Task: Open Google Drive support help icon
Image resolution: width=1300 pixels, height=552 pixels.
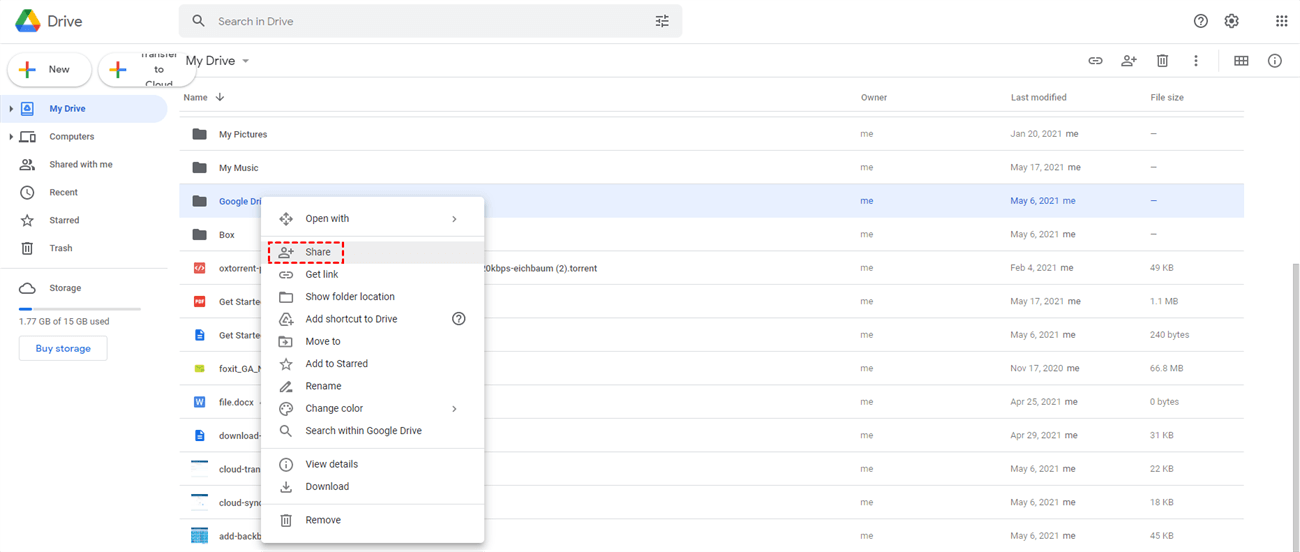Action: click(1201, 21)
